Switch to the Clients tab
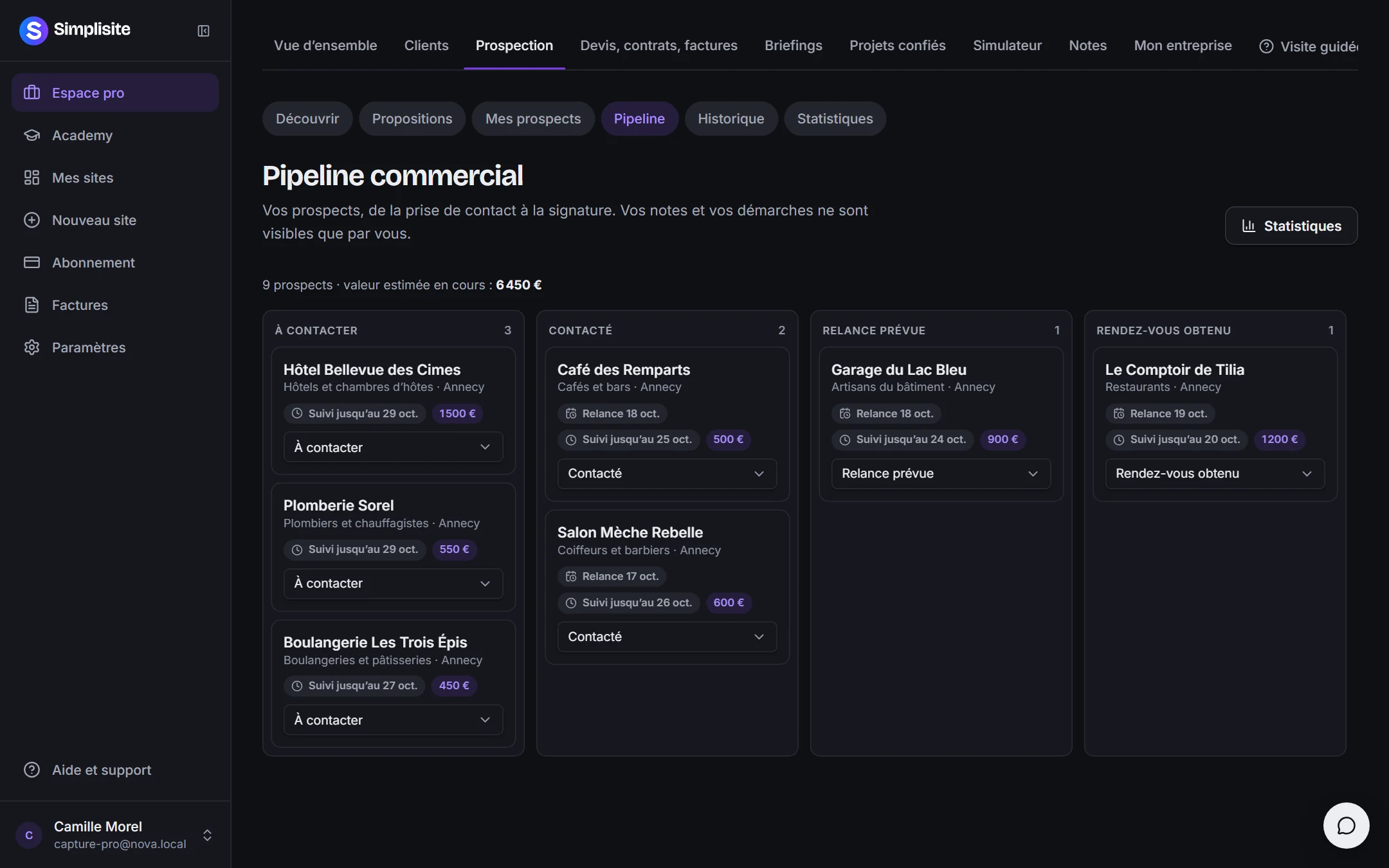The height and width of the screenshot is (868, 1389). pyautogui.click(x=426, y=46)
